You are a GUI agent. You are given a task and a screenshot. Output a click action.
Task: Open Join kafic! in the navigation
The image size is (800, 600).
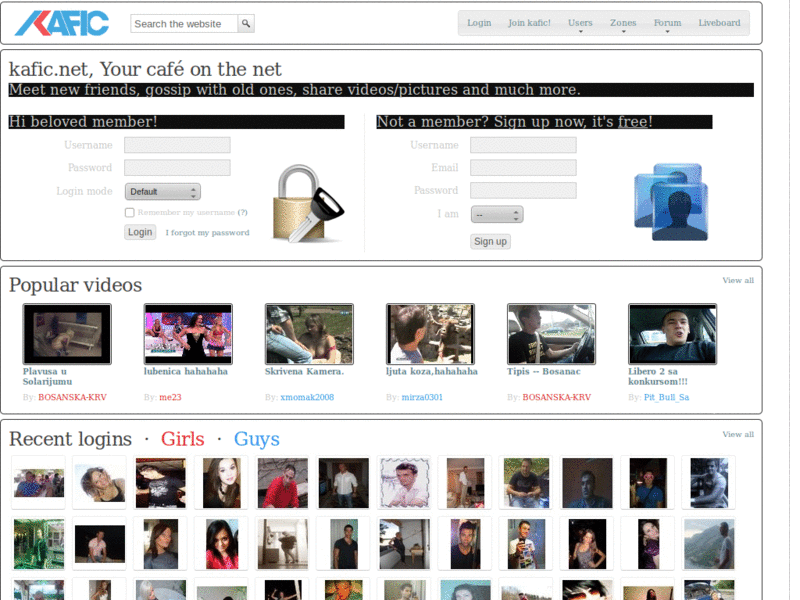coord(529,23)
